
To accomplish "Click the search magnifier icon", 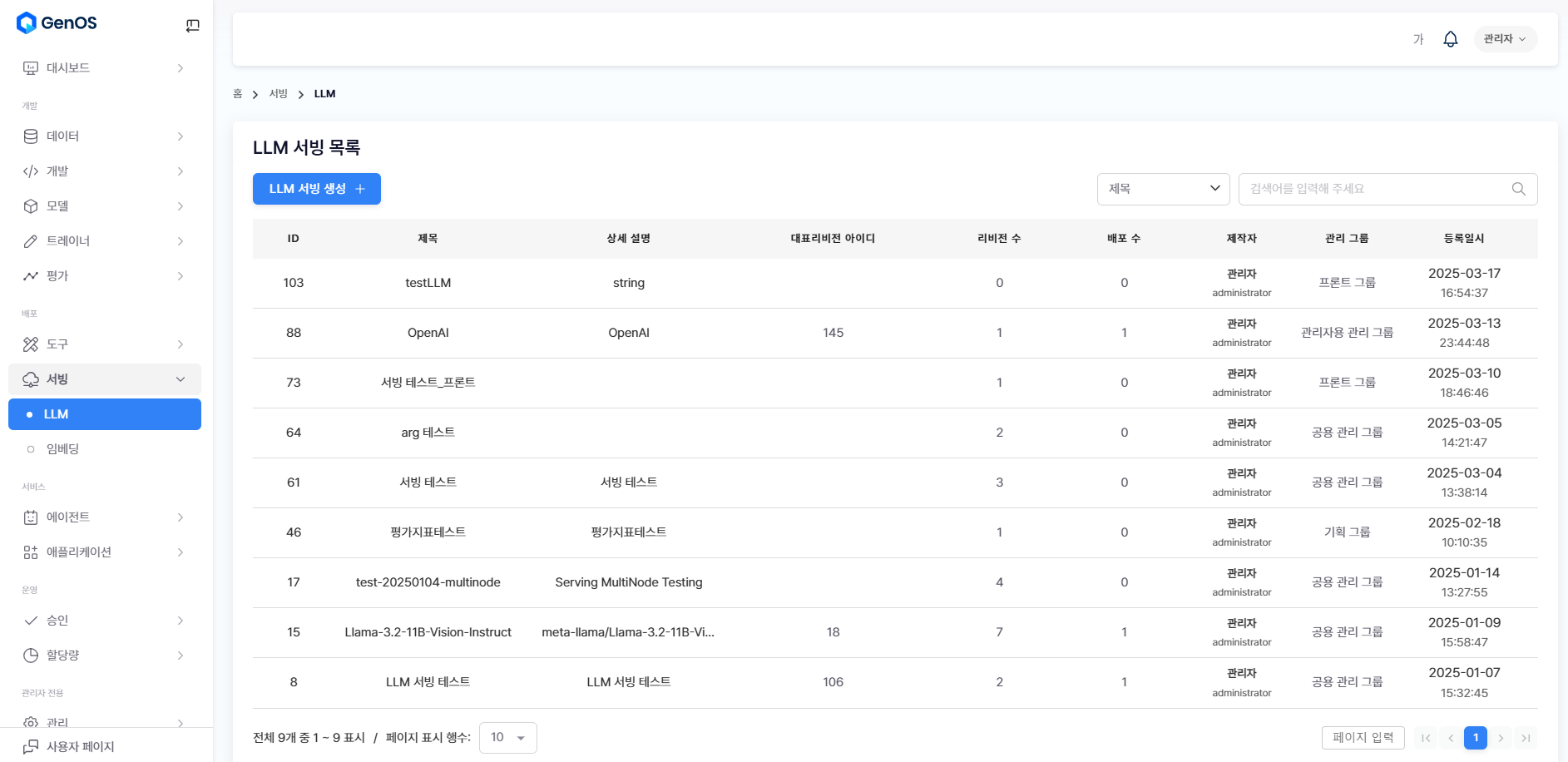I will pyautogui.click(x=1518, y=189).
